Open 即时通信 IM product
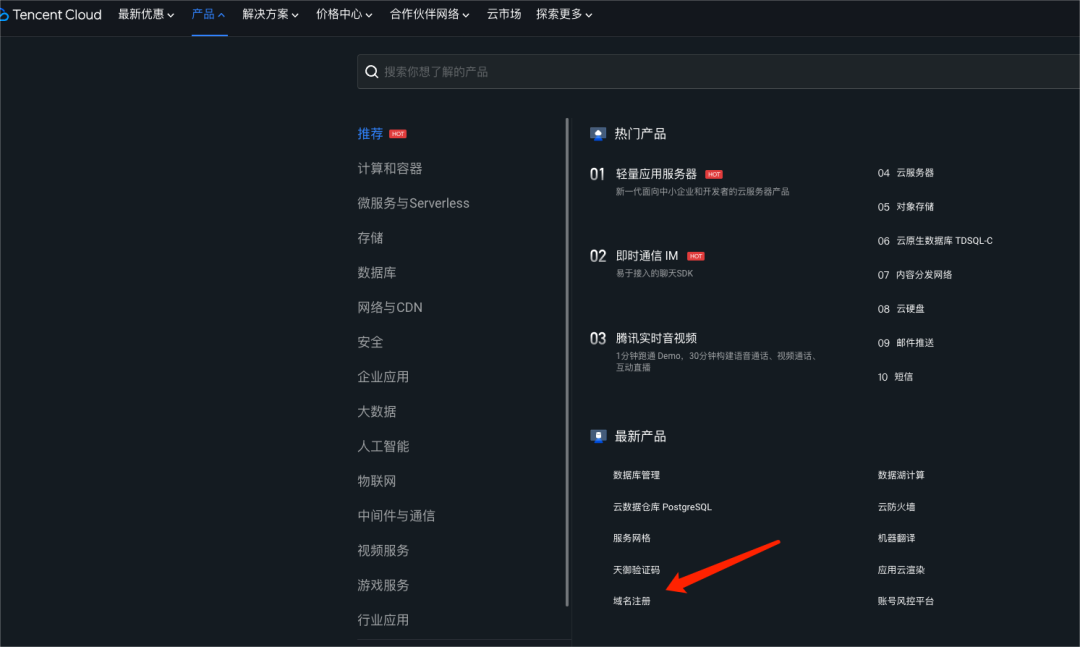 pos(647,256)
